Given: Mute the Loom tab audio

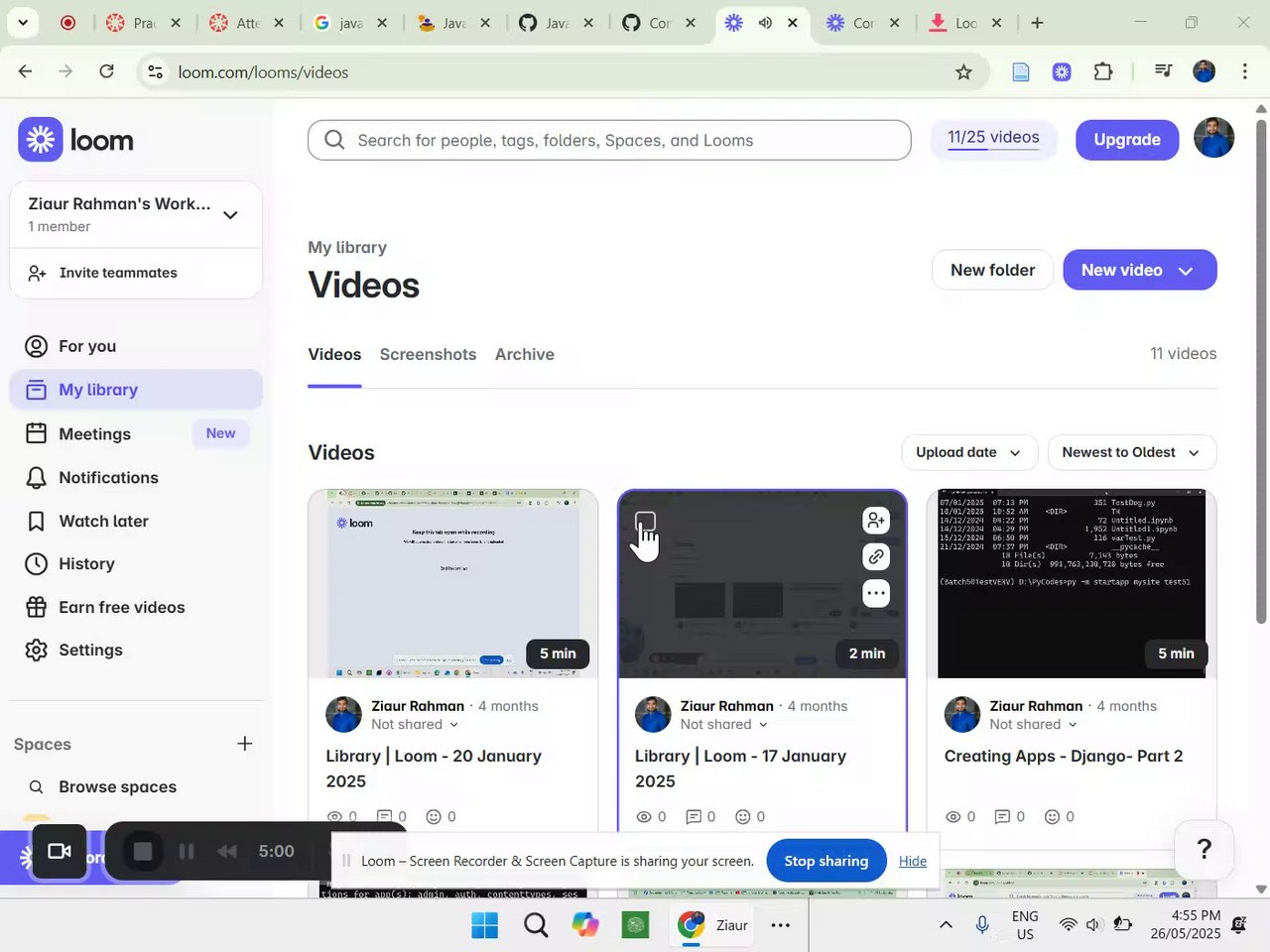Looking at the screenshot, I should point(765,23).
